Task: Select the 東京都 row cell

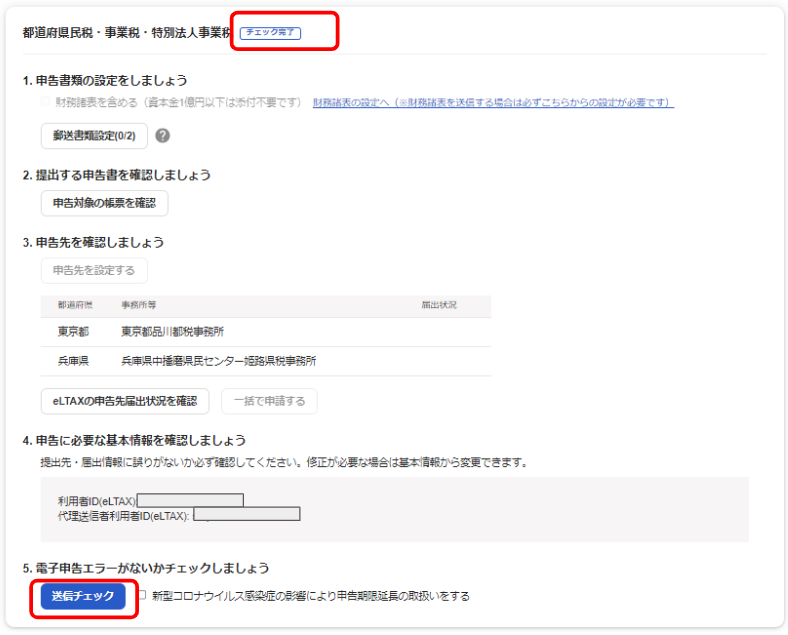Action: click(x=73, y=332)
